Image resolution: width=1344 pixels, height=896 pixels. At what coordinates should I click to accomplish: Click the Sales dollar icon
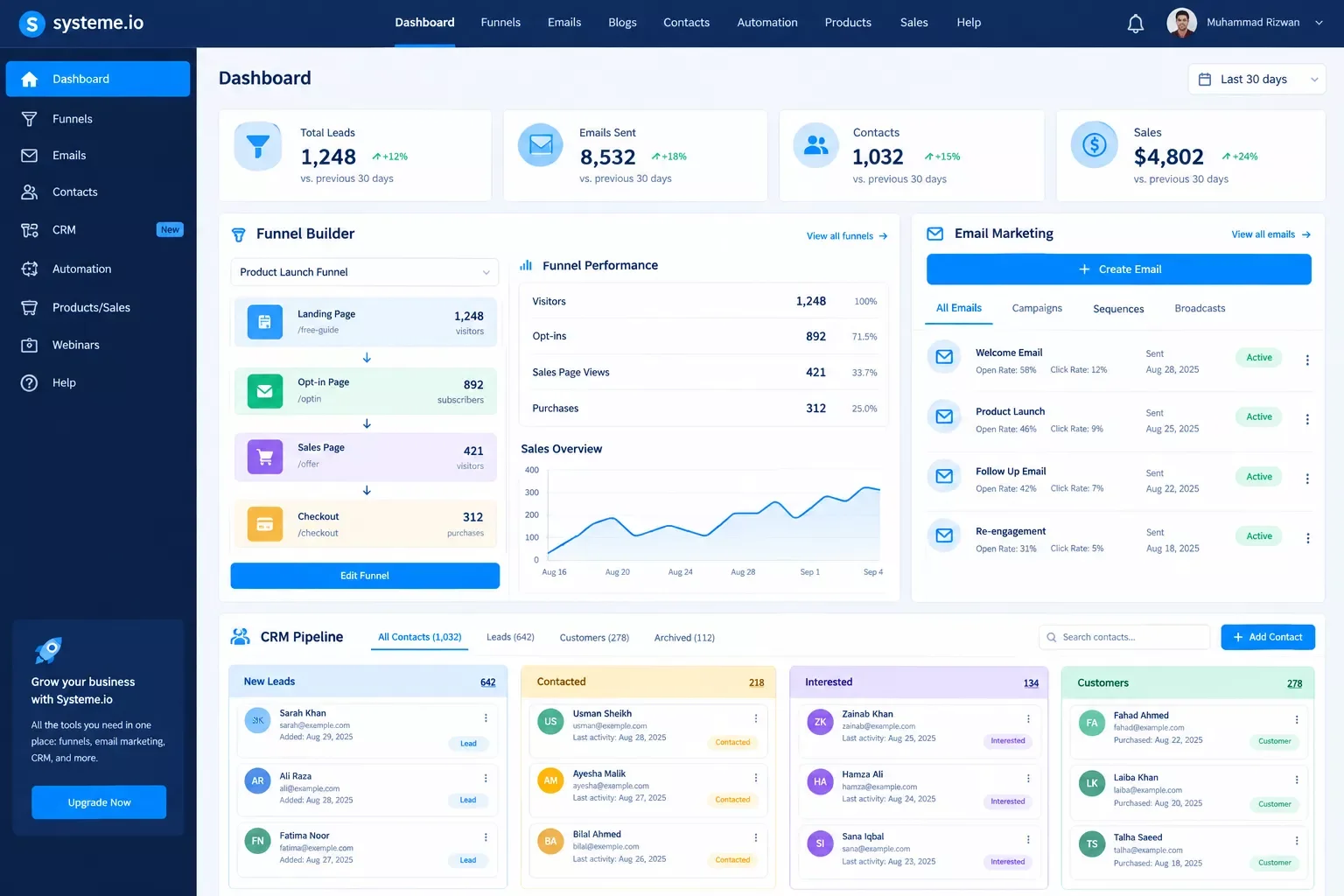coord(1095,145)
